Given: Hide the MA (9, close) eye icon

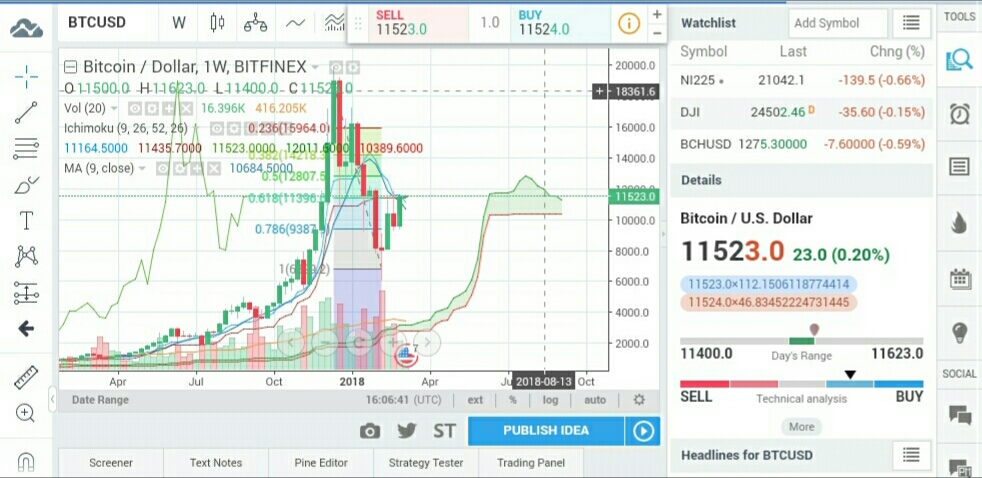Looking at the screenshot, I should coord(162,169).
